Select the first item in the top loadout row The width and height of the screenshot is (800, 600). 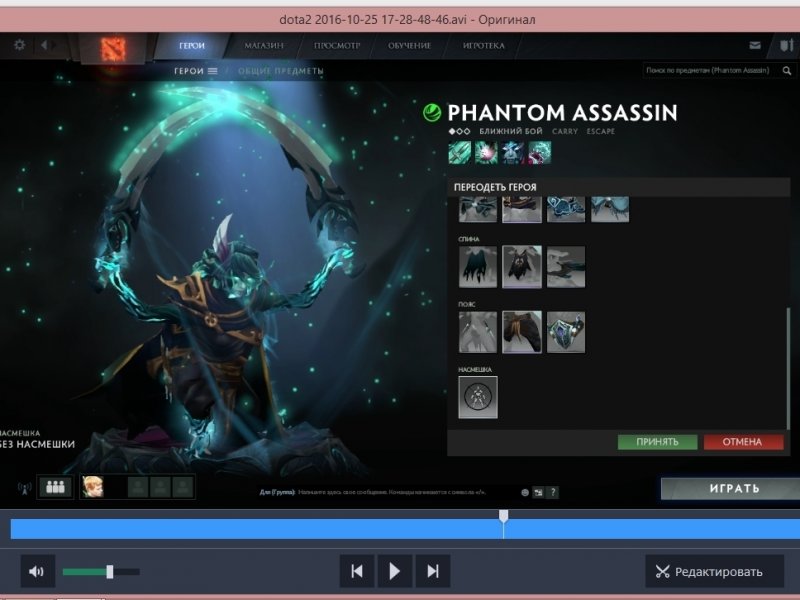pos(478,209)
